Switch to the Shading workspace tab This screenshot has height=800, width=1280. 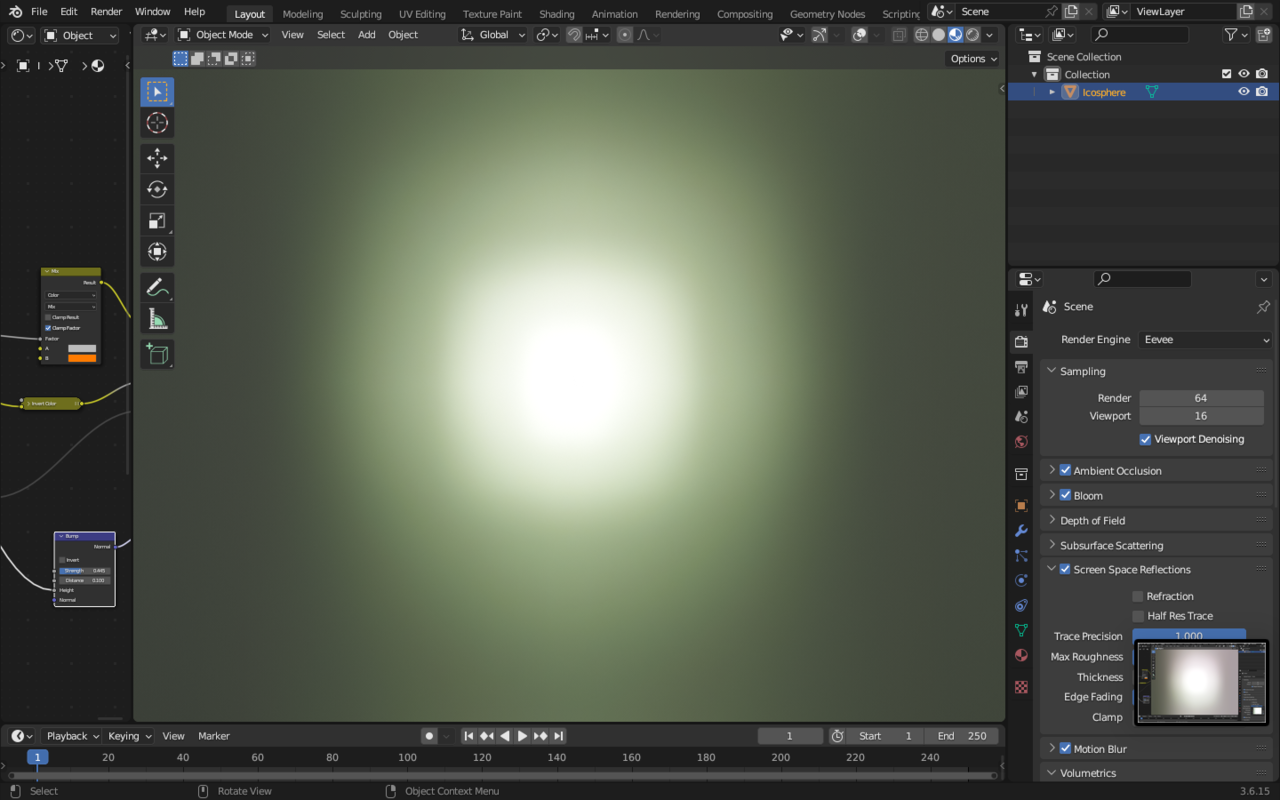(557, 14)
